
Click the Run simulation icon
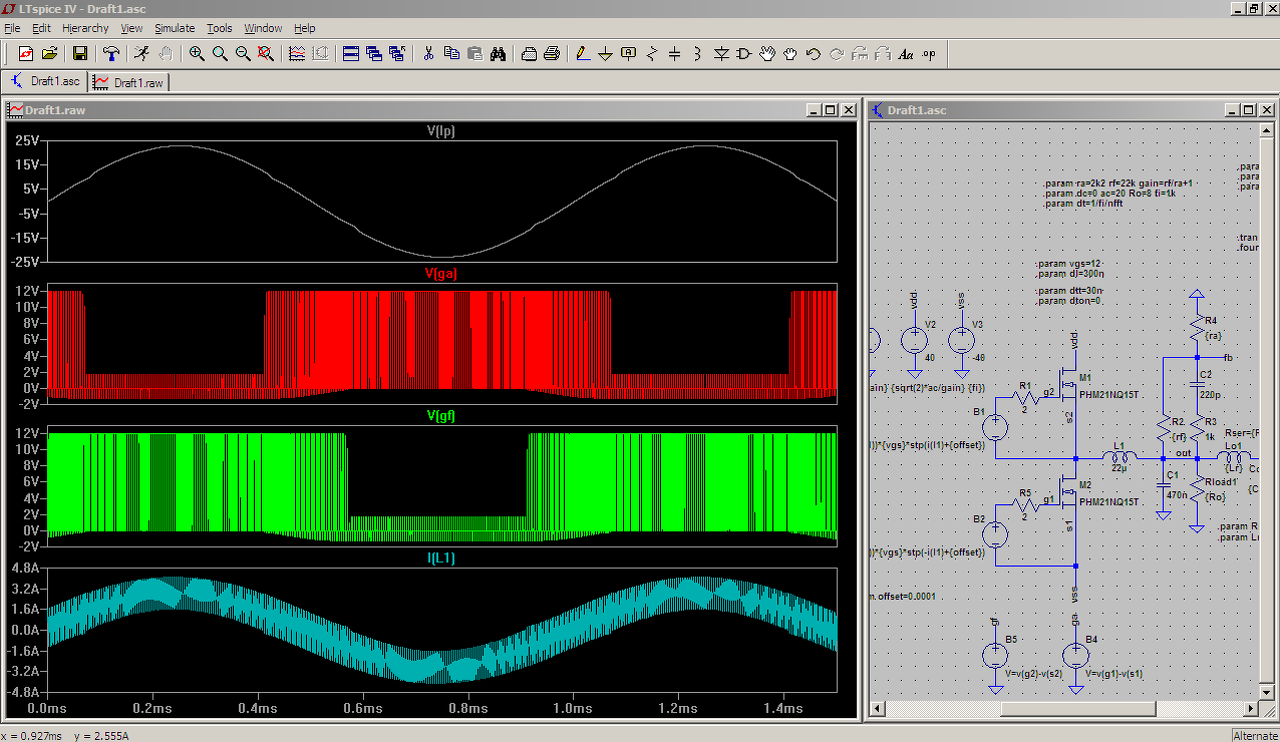coord(142,54)
